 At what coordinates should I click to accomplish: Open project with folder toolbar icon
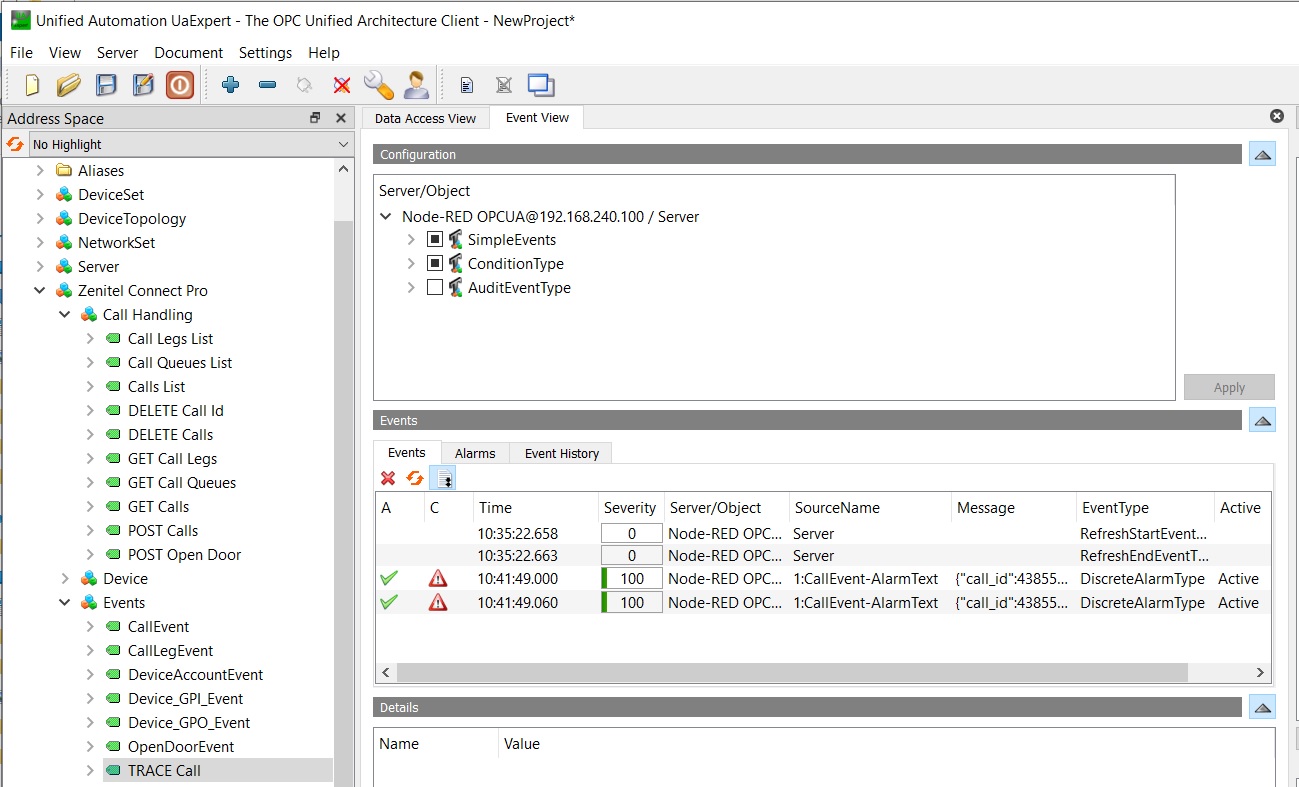click(68, 85)
